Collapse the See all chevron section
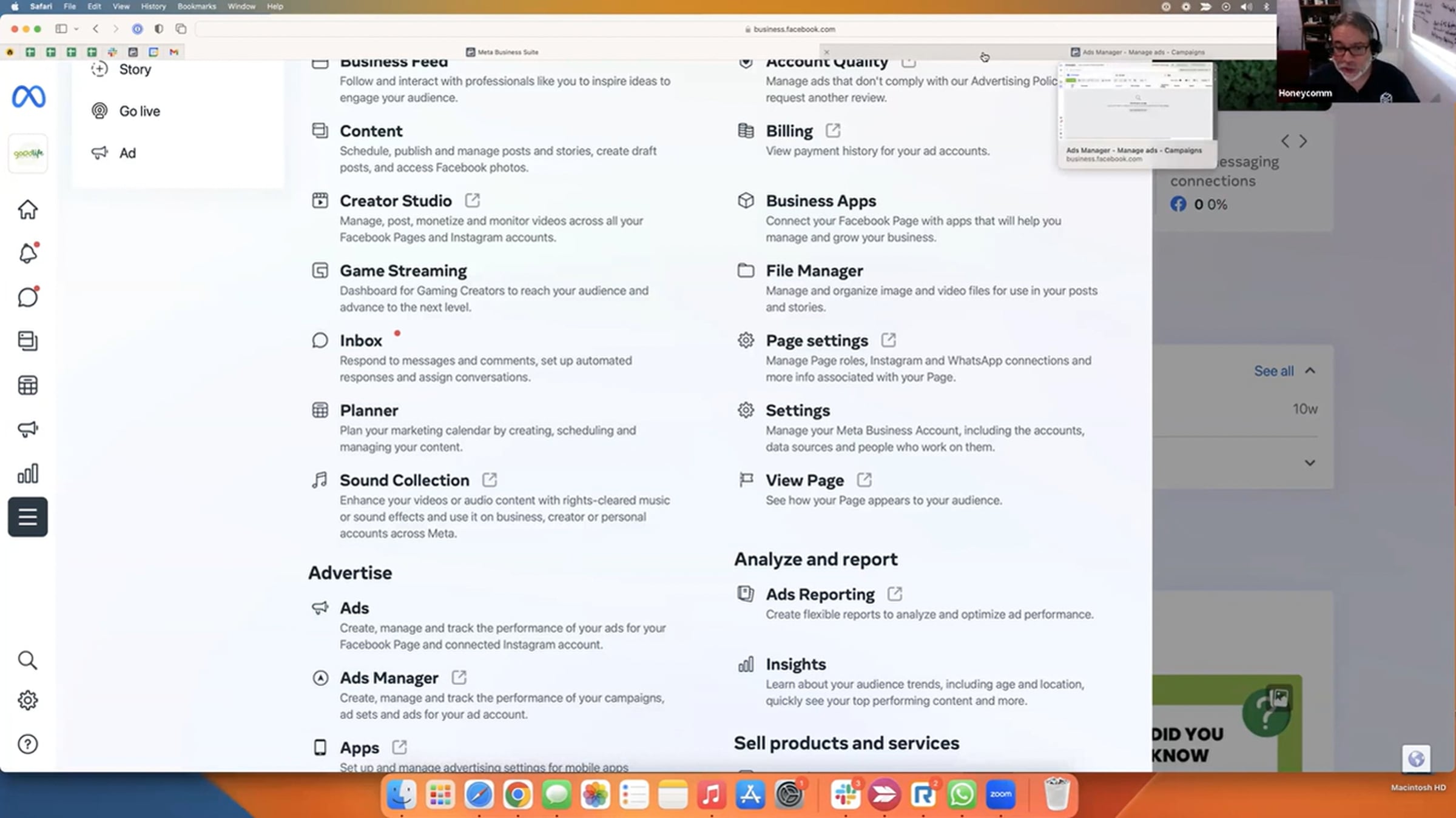Image resolution: width=1456 pixels, height=818 pixels. coord(1310,371)
